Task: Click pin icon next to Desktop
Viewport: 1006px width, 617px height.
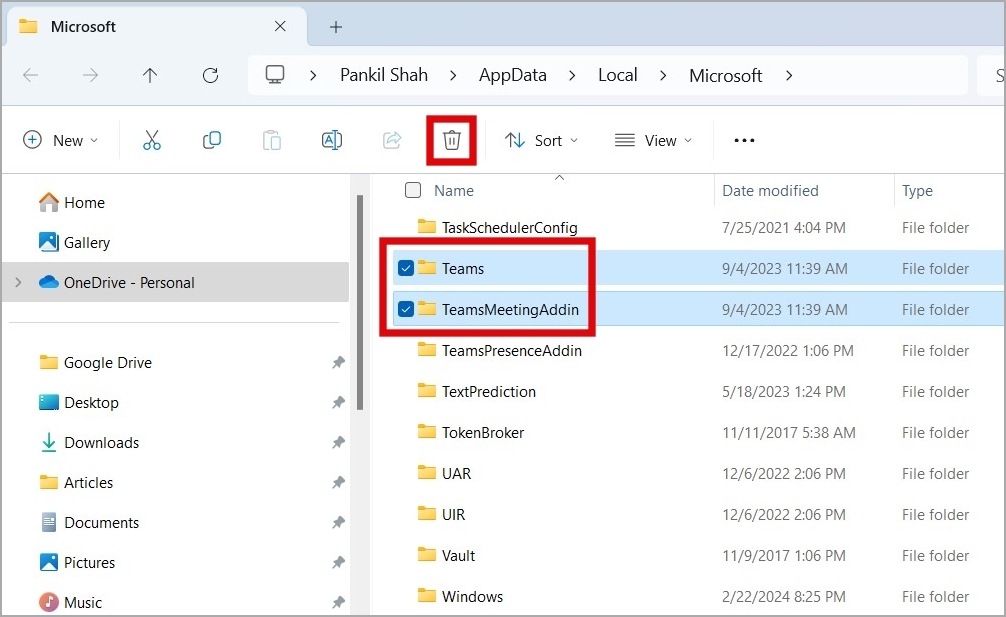Action: (x=338, y=402)
